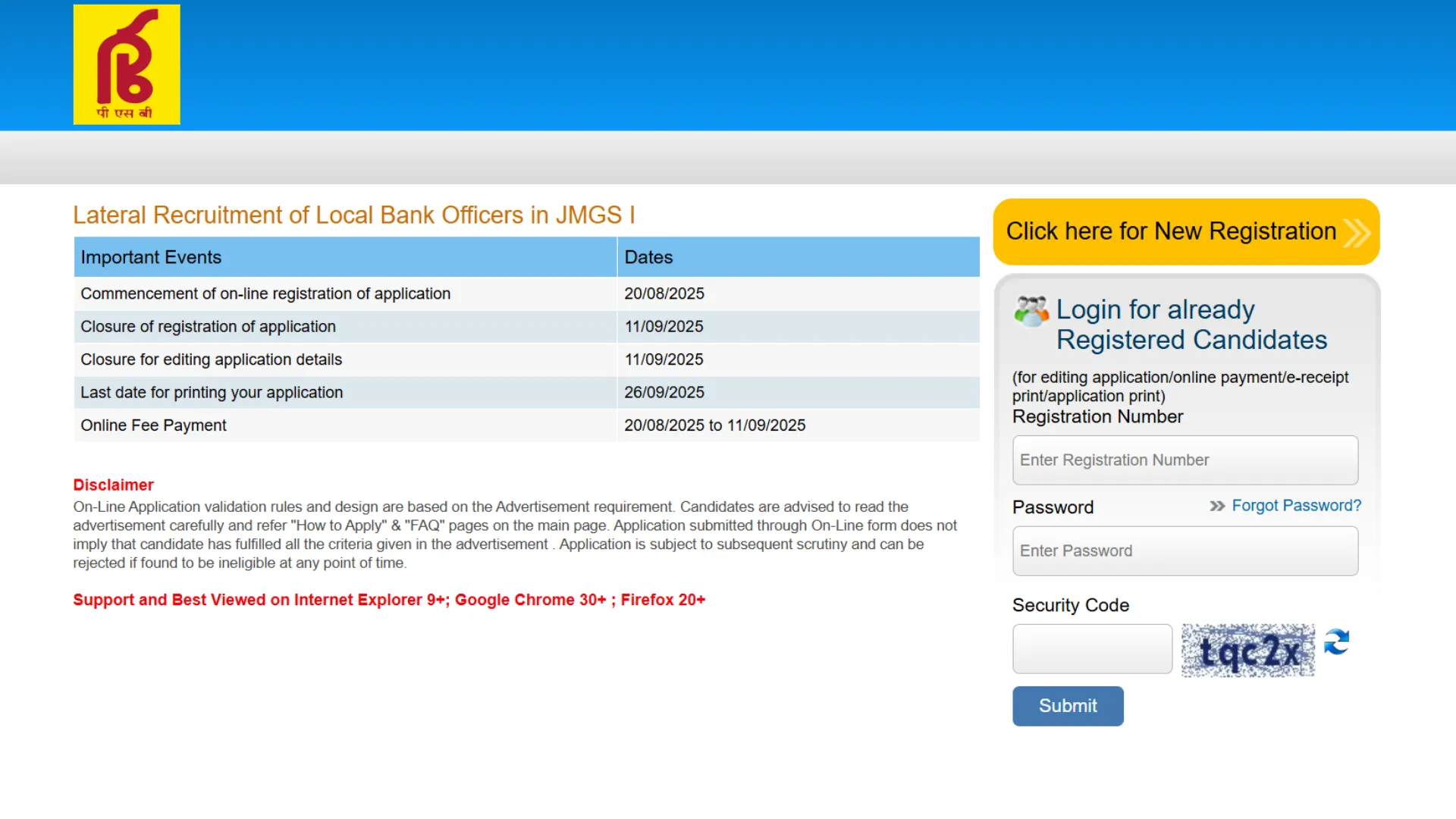This screenshot has width=1456, height=819.
Task: Focus the Registration Number input field
Action: [1185, 460]
